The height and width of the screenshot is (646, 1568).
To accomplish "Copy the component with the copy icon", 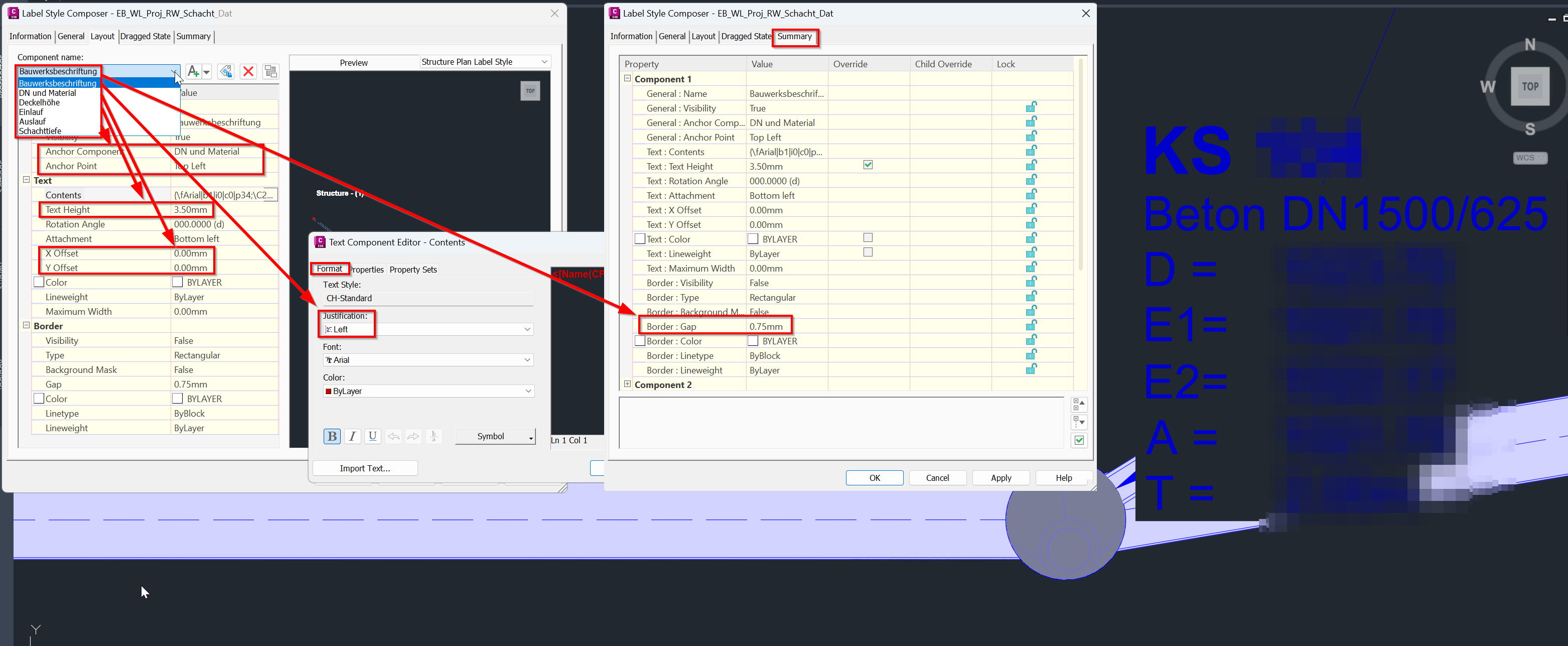I will [x=270, y=71].
